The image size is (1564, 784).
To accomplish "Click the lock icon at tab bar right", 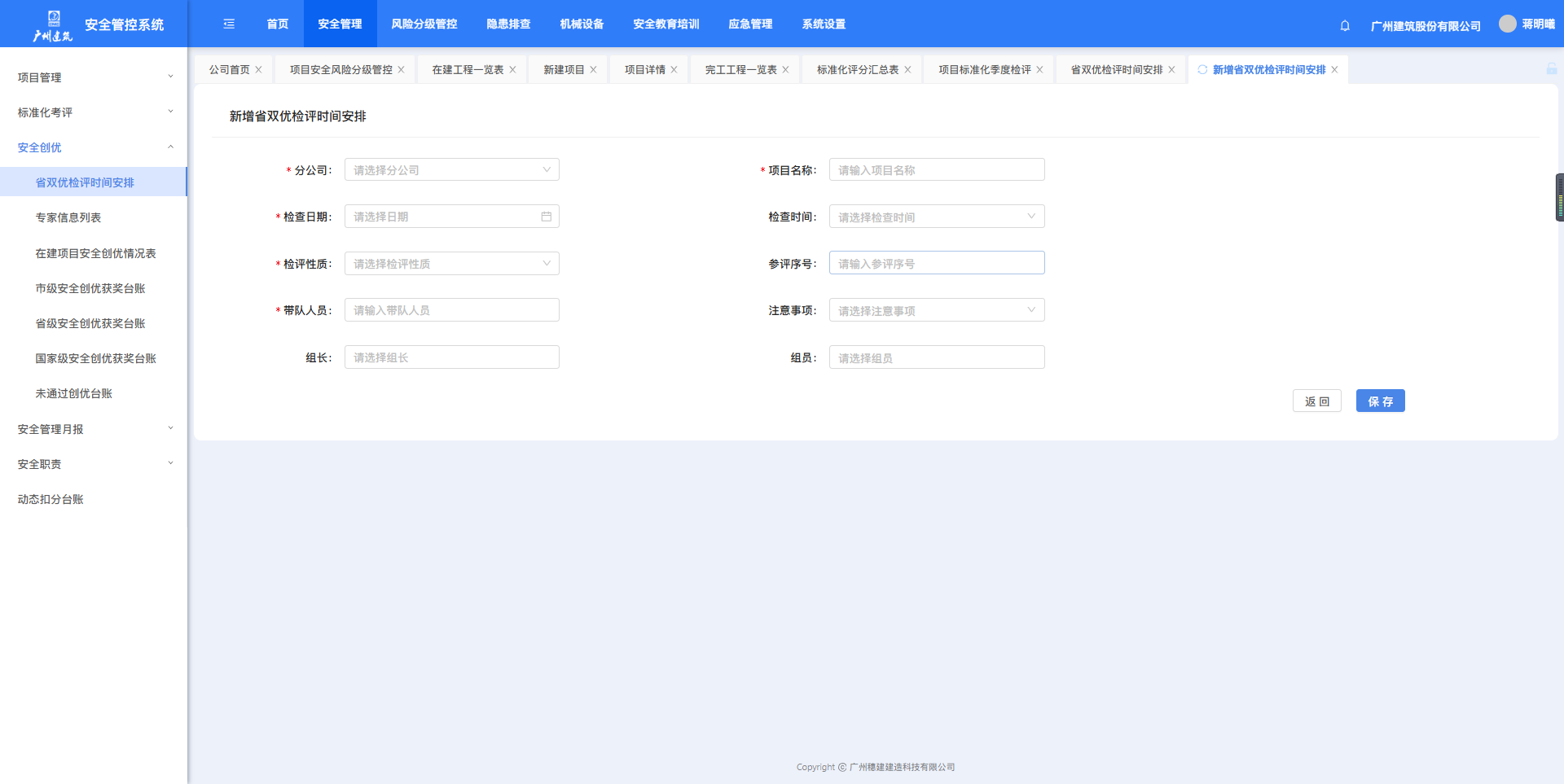I will (1551, 69).
